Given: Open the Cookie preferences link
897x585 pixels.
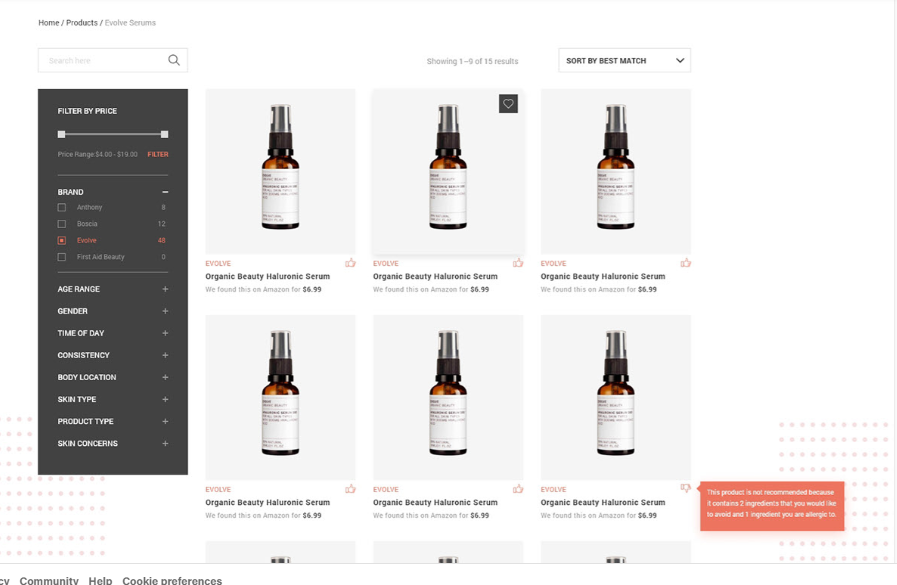Looking at the screenshot, I should (172, 580).
